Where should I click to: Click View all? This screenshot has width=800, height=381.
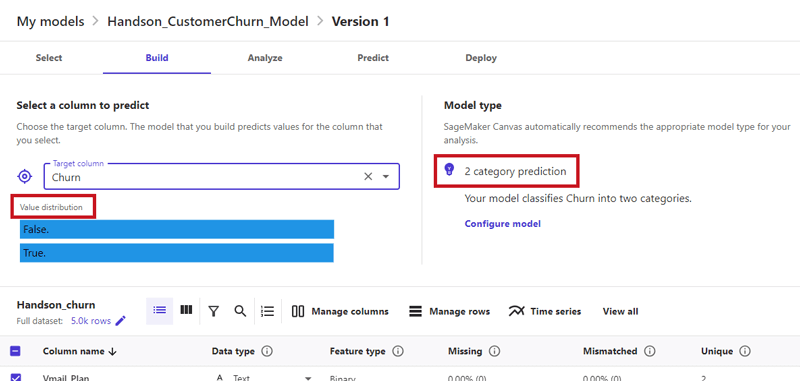[x=620, y=311]
